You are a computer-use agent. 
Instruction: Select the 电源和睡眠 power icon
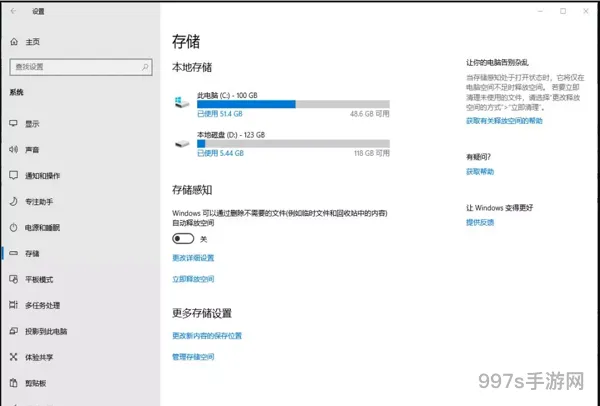[x=13, y=227]
